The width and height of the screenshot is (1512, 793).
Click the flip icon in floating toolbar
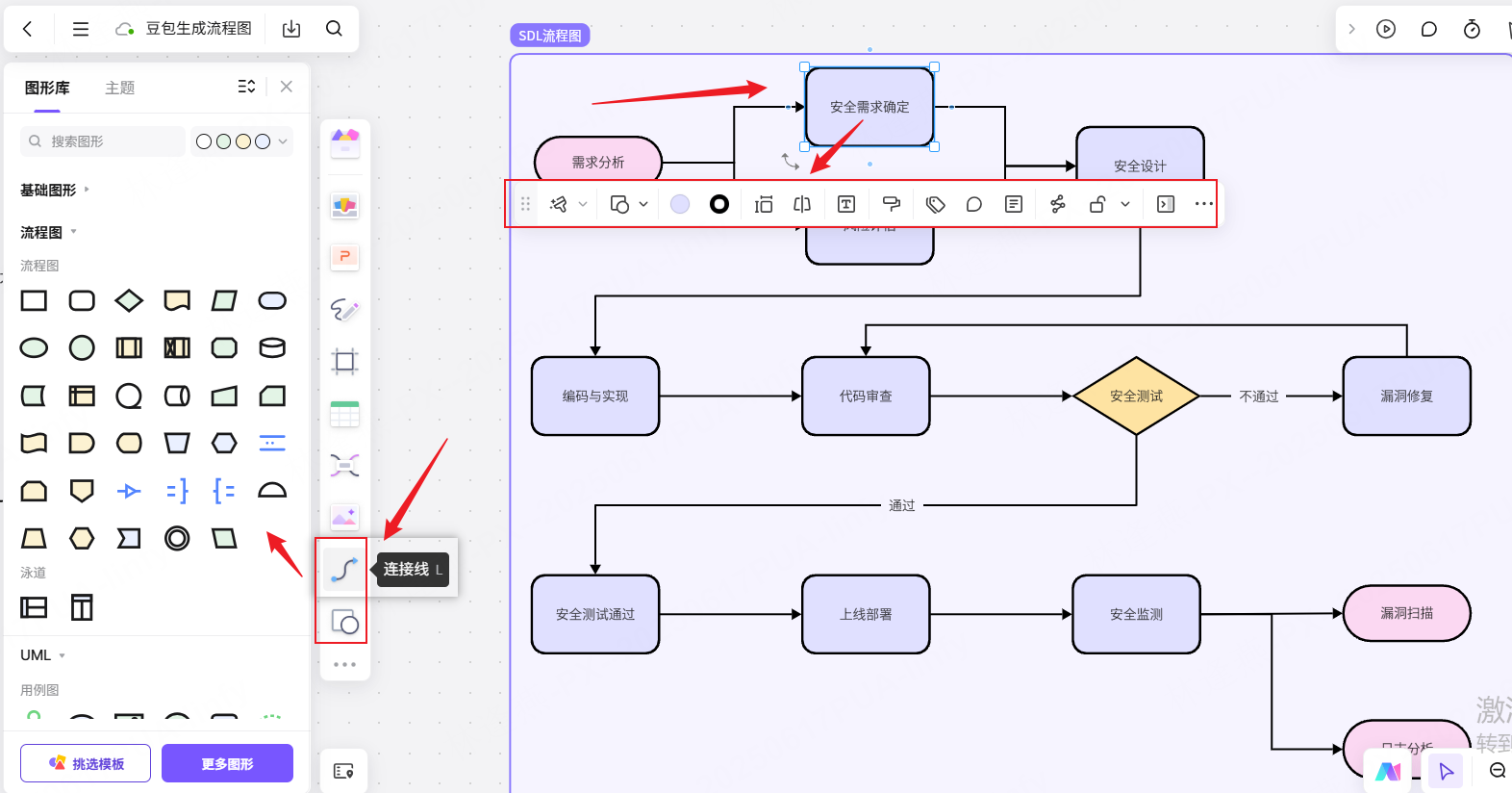(802, 204)
